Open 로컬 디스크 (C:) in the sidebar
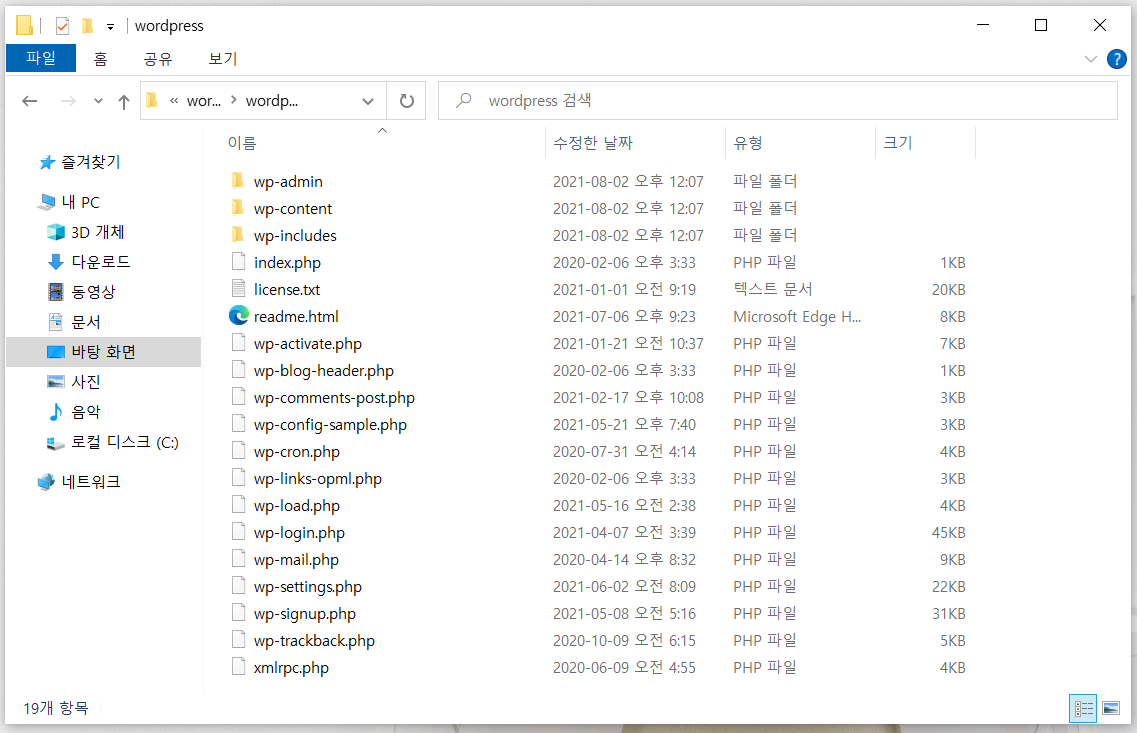The width and height of the screenshot is (1137, 733). (x=125, y=442)
